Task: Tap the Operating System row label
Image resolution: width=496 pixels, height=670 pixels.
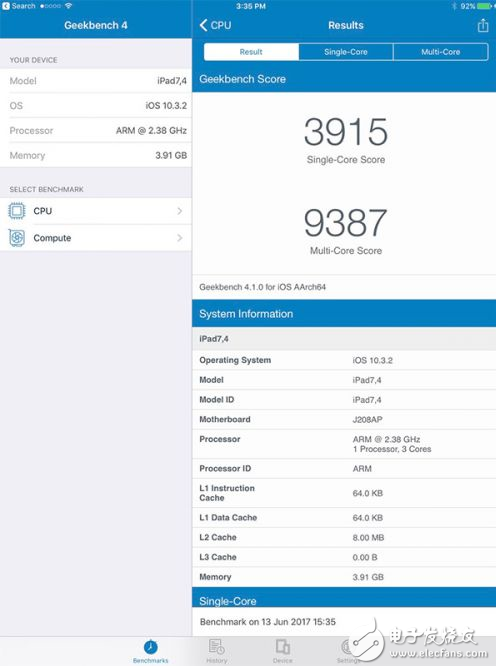Action: (x=235, y=360)
